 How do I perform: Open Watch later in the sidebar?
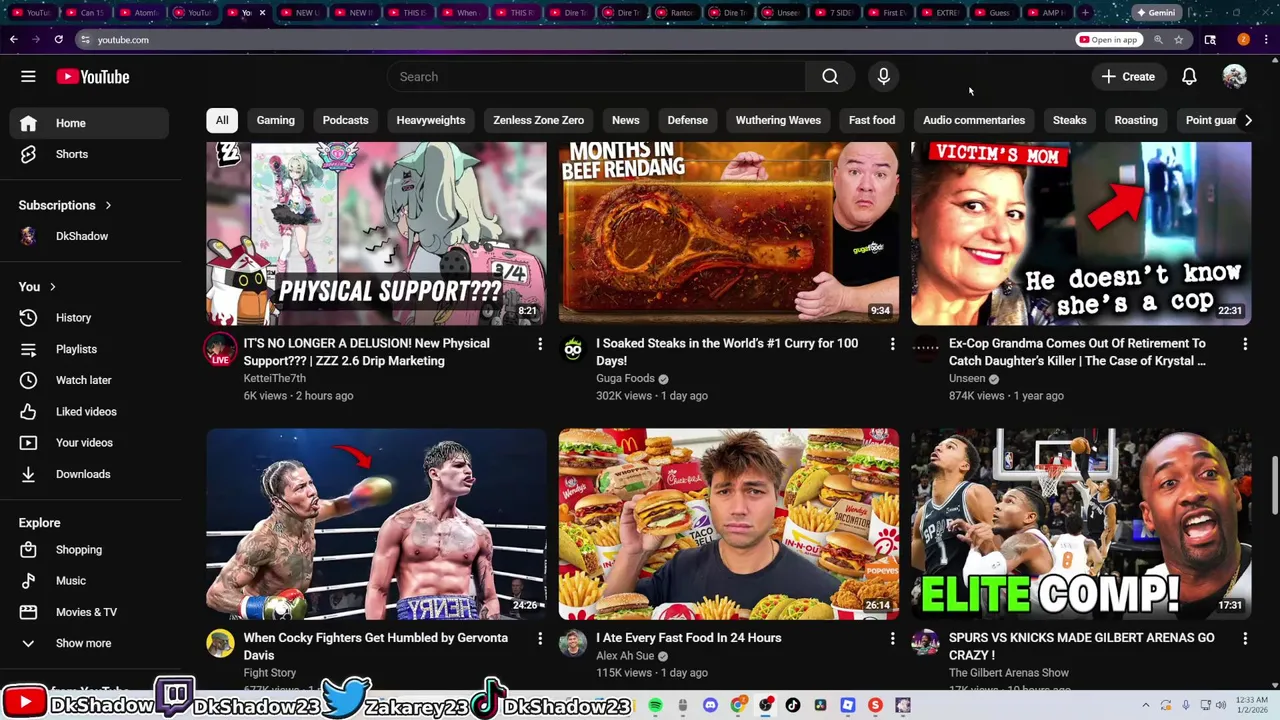pos(90,380)
